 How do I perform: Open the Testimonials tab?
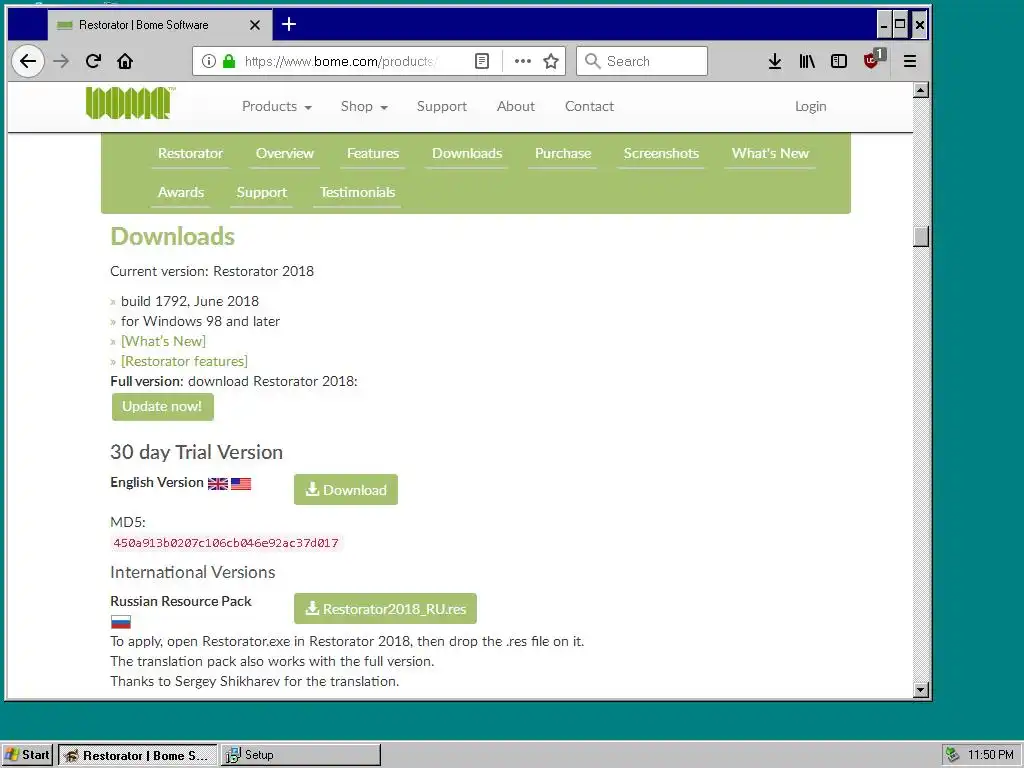click(357, 193)
